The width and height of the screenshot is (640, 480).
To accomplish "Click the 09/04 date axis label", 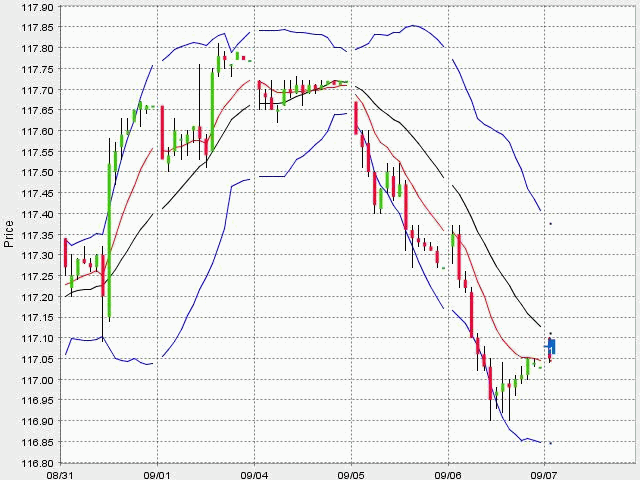I will (254, 475).
